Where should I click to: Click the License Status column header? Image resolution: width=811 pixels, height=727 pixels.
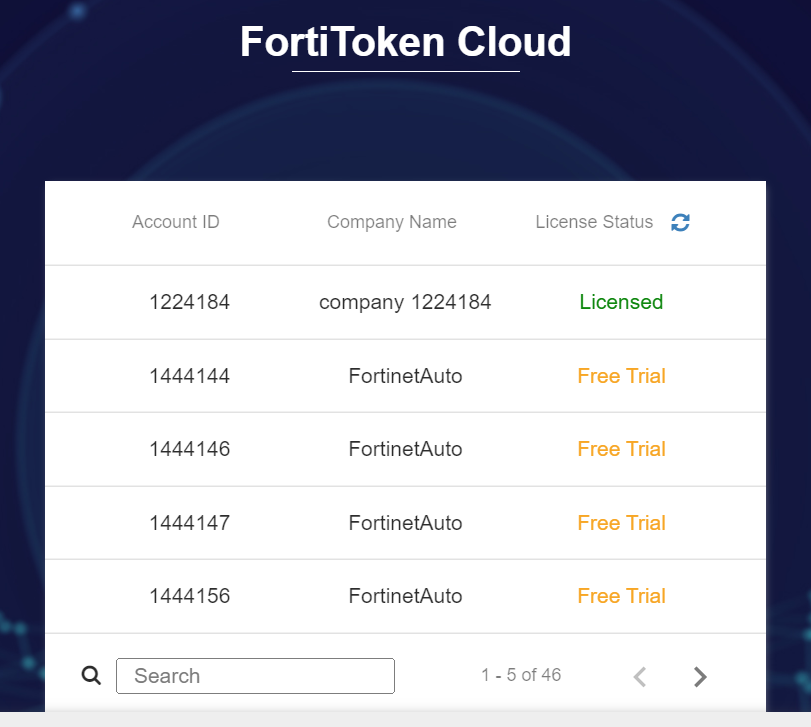(x=594, y=222)
